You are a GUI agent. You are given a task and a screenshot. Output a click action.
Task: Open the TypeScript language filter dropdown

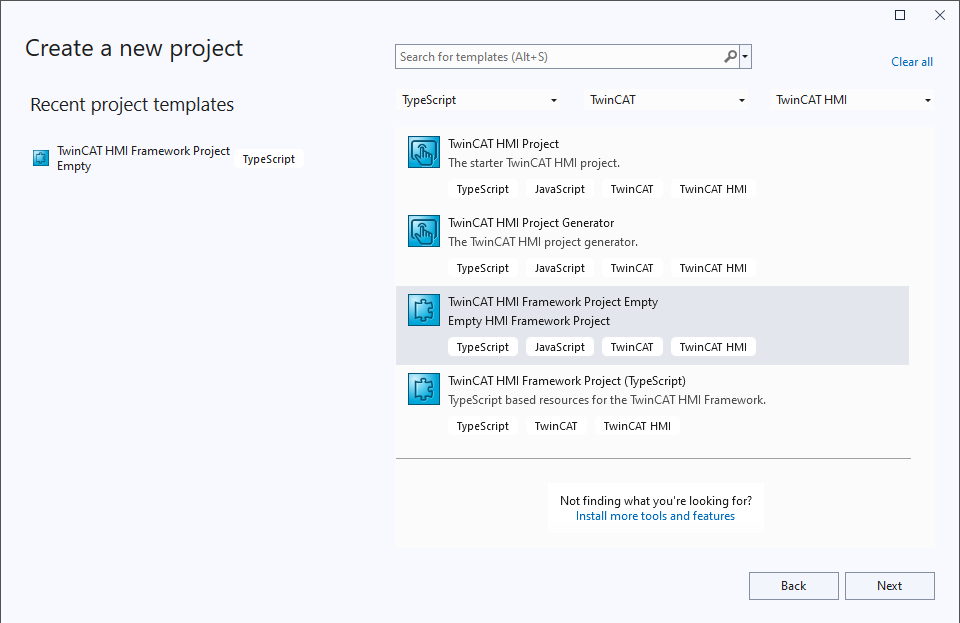pyautogui.click(x=479, y=100)
